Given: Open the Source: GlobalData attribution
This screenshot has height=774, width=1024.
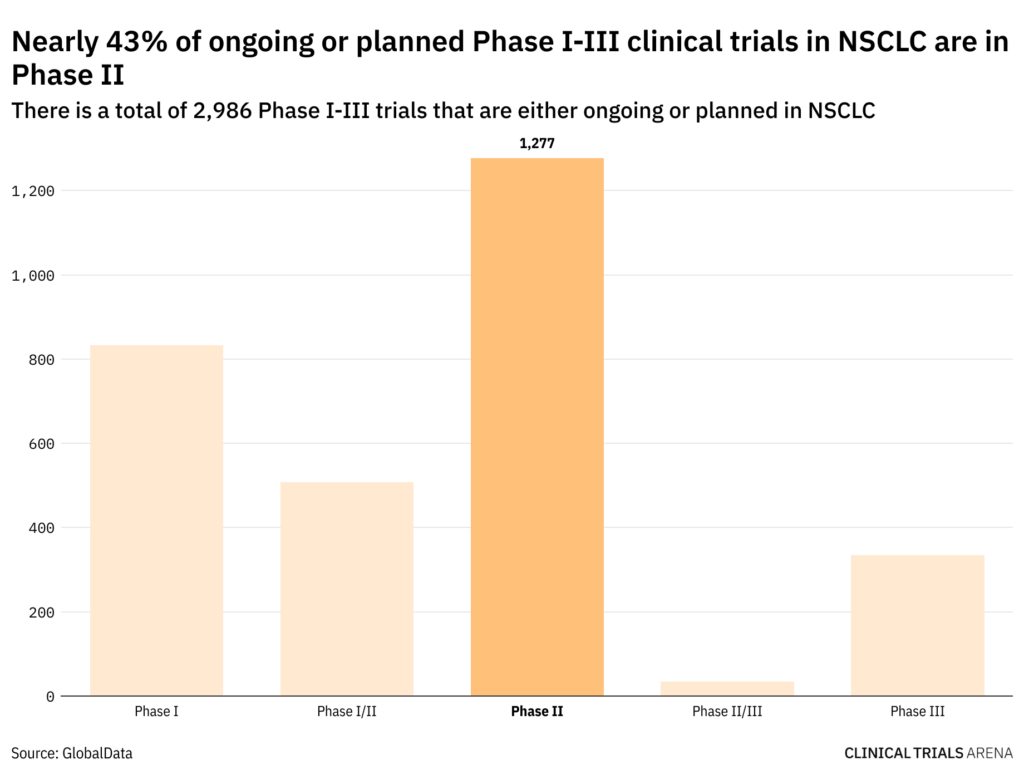Looking at the screenshot, I should click(72, 753).
